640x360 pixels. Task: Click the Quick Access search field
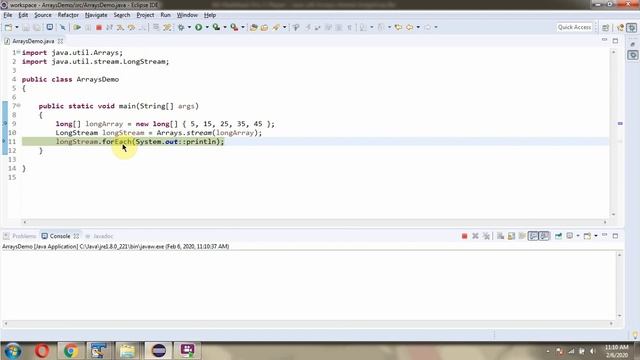tap(574, 27)
